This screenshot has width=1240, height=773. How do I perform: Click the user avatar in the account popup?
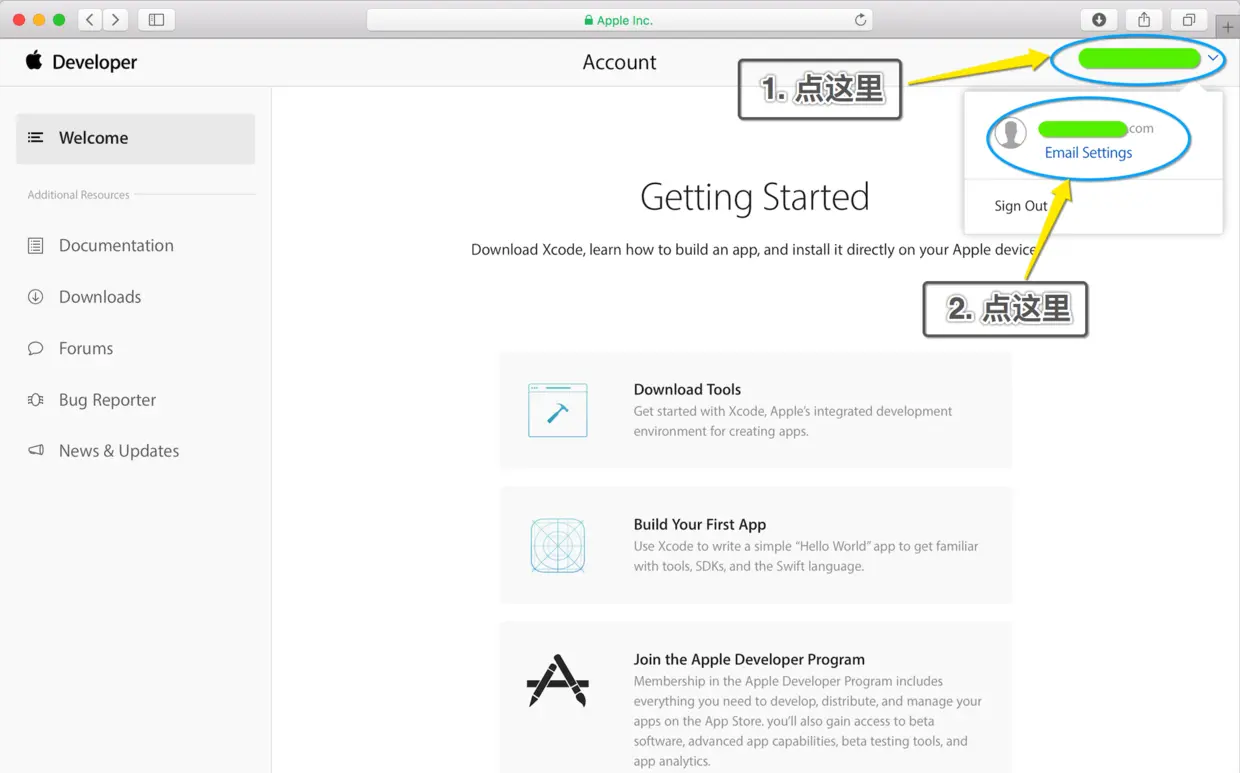1011,132
